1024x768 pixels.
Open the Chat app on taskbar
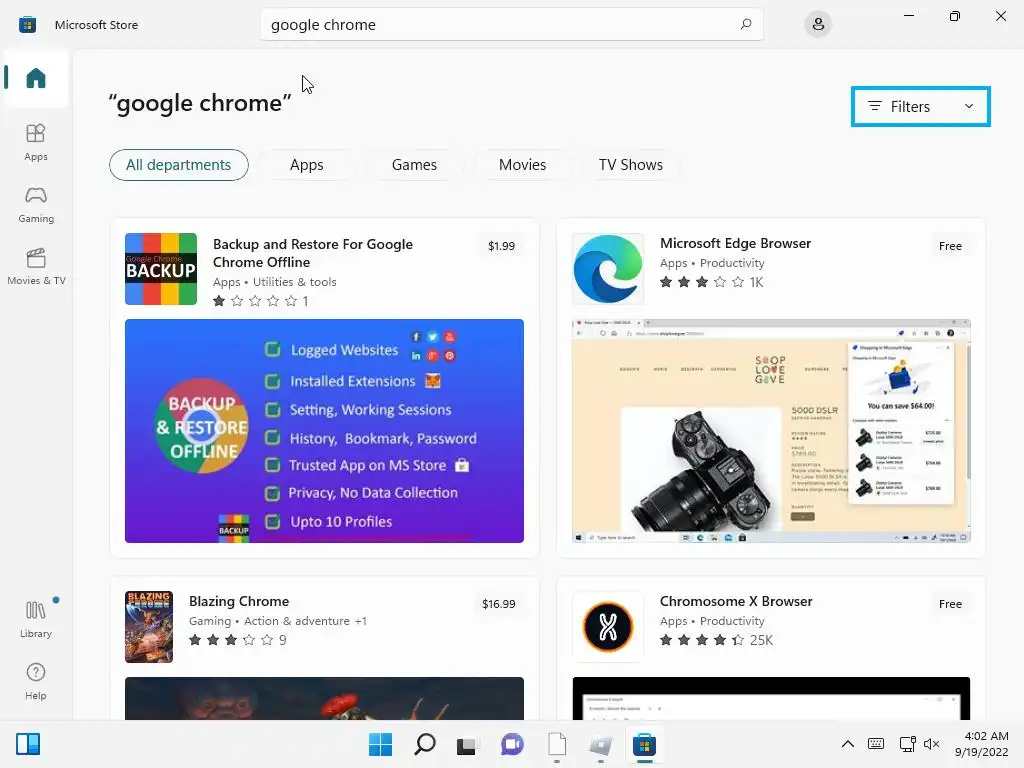pyautogui.click(x=512, y=744)
